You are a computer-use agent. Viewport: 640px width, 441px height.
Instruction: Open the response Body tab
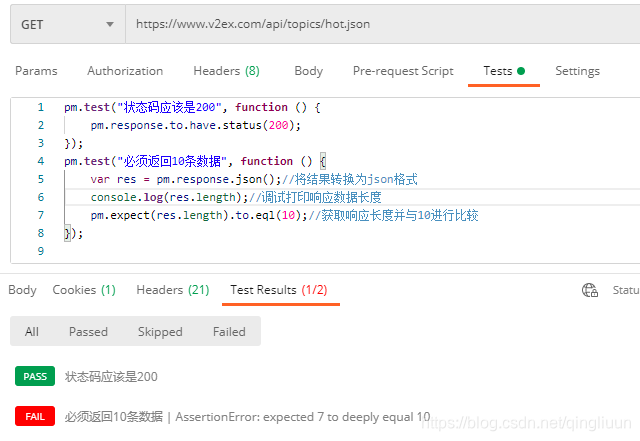[22, 290]
